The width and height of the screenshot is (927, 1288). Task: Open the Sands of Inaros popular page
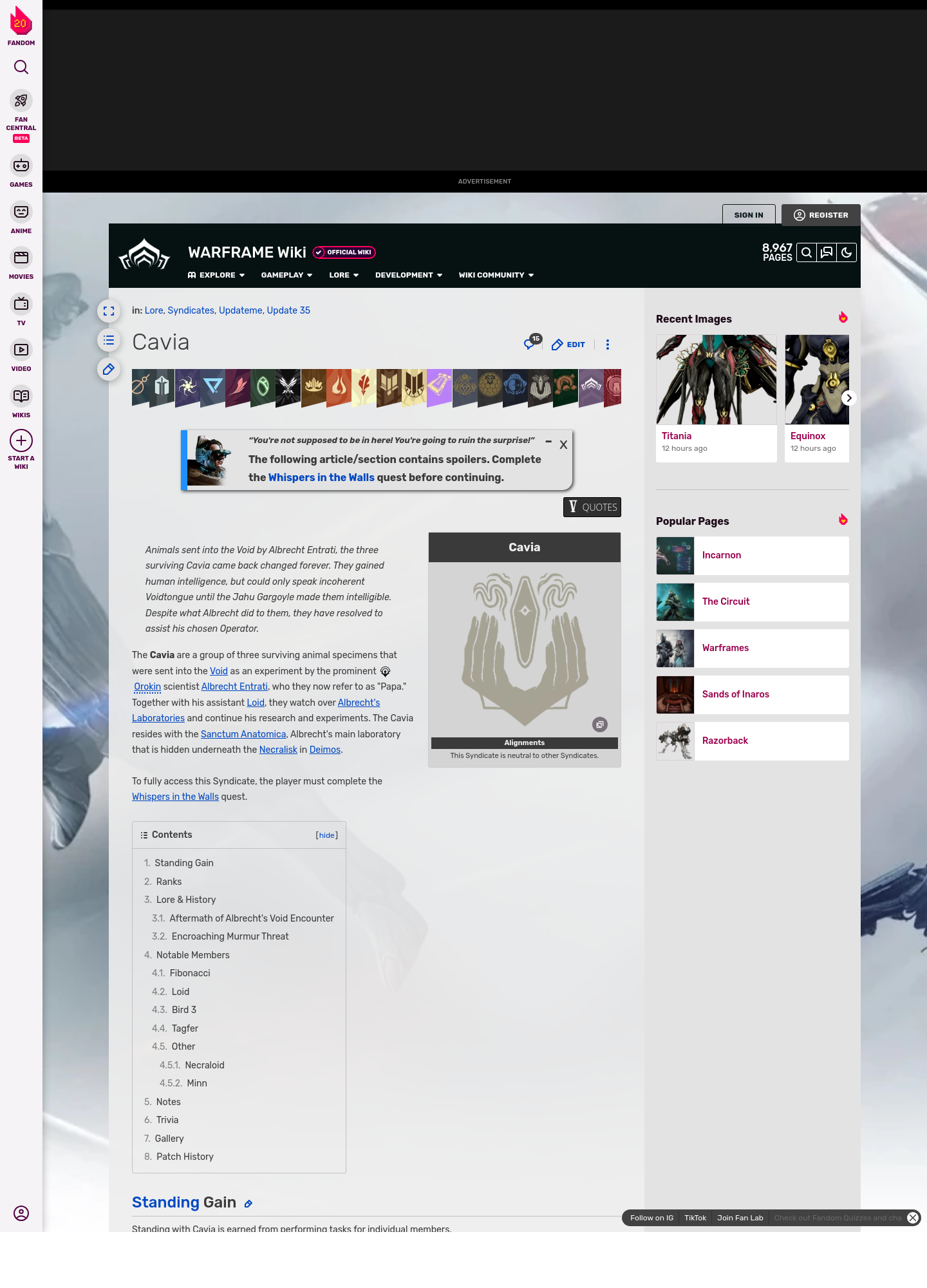[753, 695]
